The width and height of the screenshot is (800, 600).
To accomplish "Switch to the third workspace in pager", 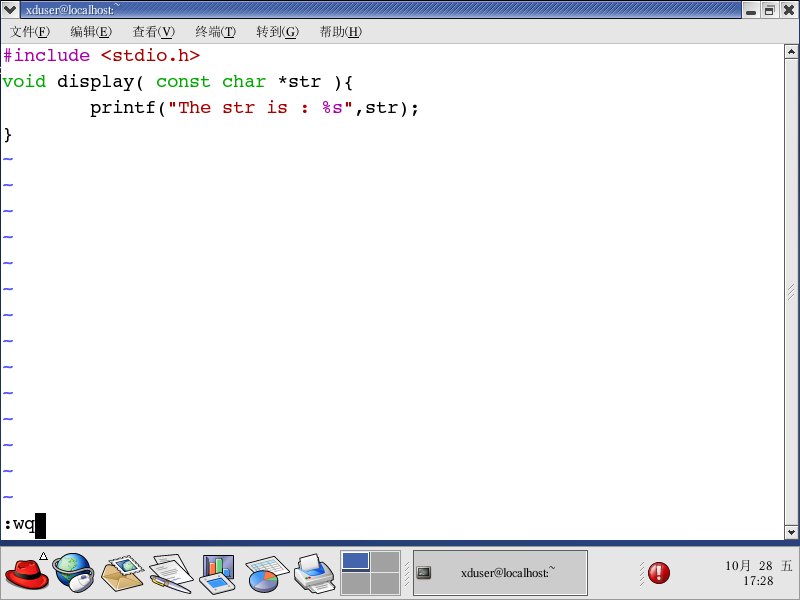I will (356, 583).
